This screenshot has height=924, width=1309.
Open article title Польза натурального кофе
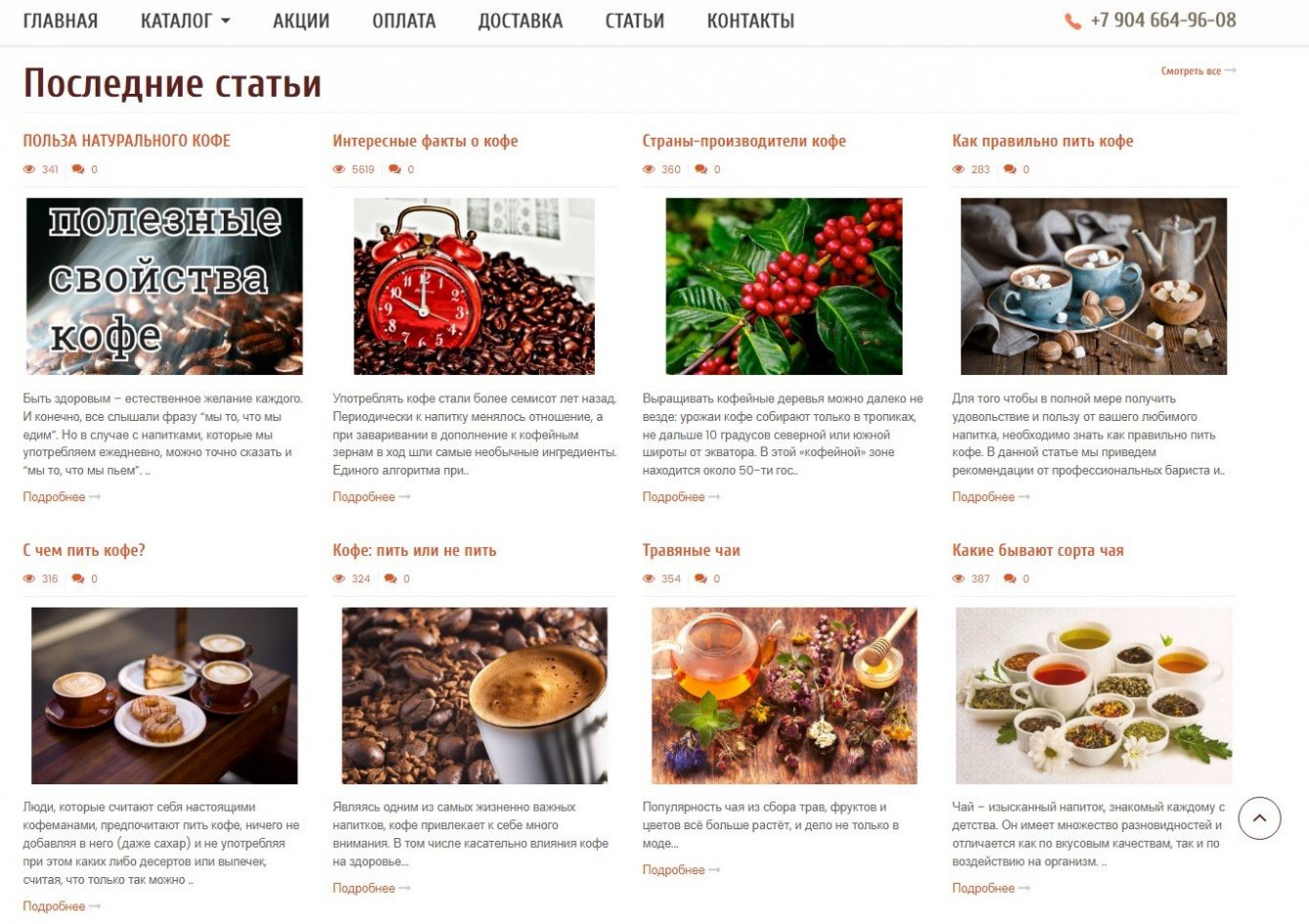click(127, 141)
